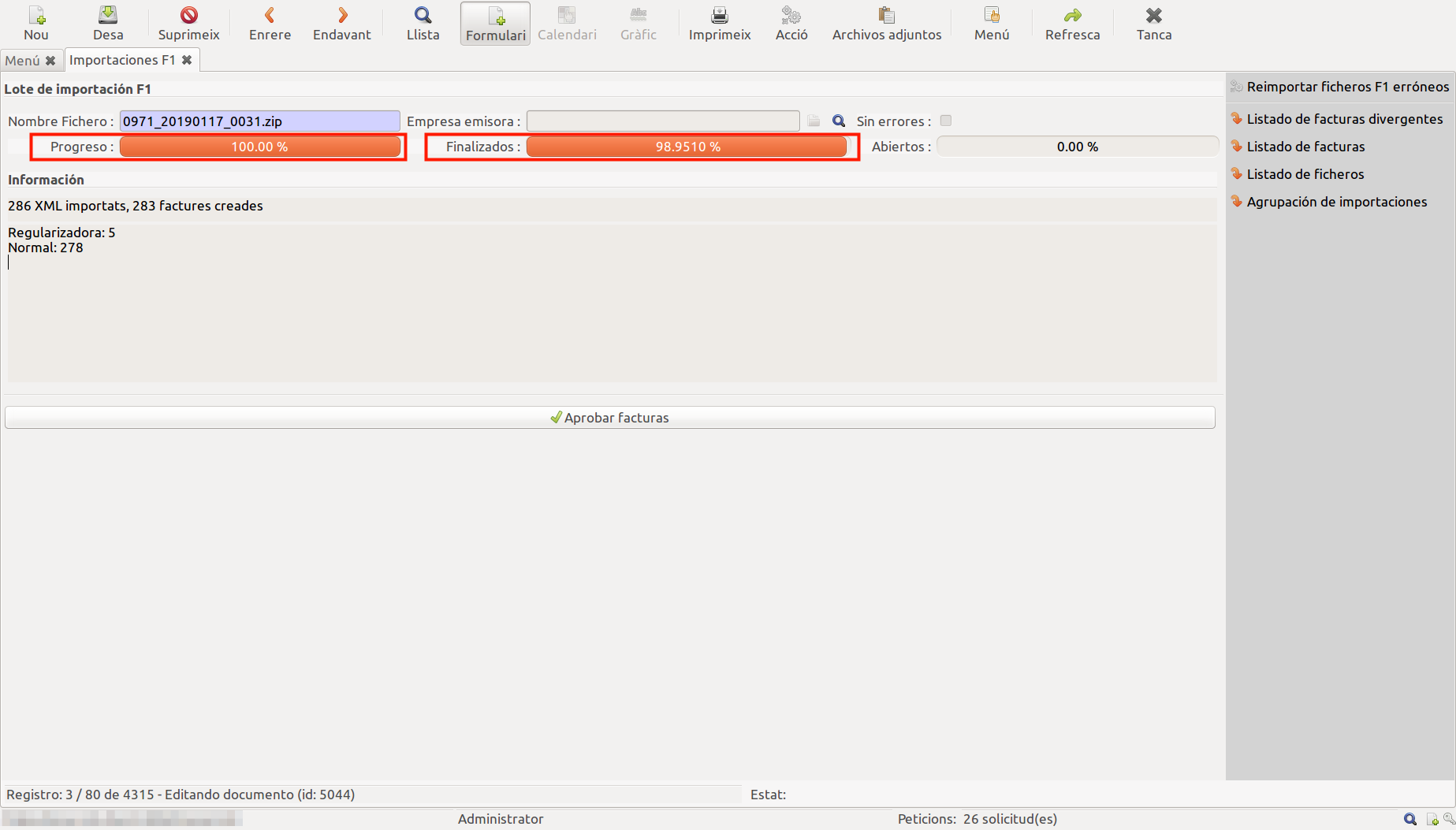
Task: Open Empresa emisora record icon
Action: tap(814, 121)
